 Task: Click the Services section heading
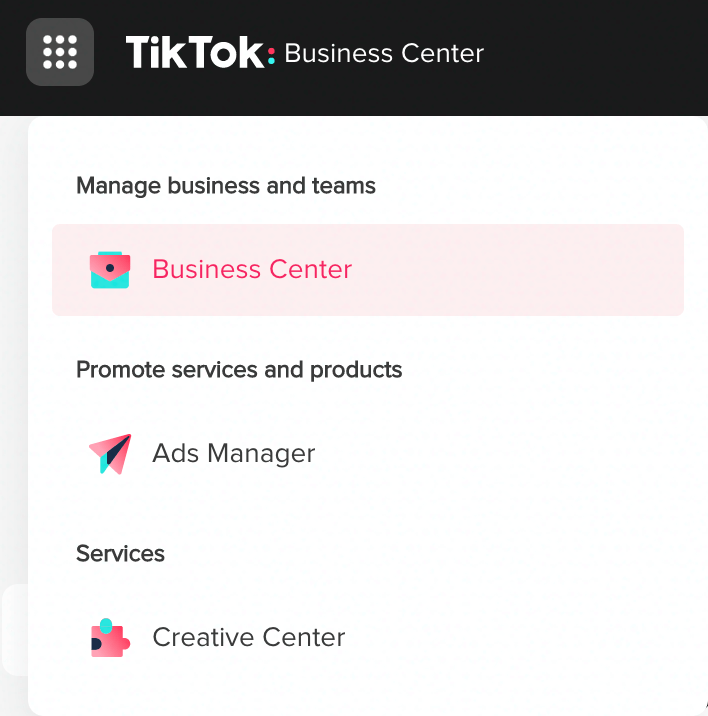click(x=120, y=554)
